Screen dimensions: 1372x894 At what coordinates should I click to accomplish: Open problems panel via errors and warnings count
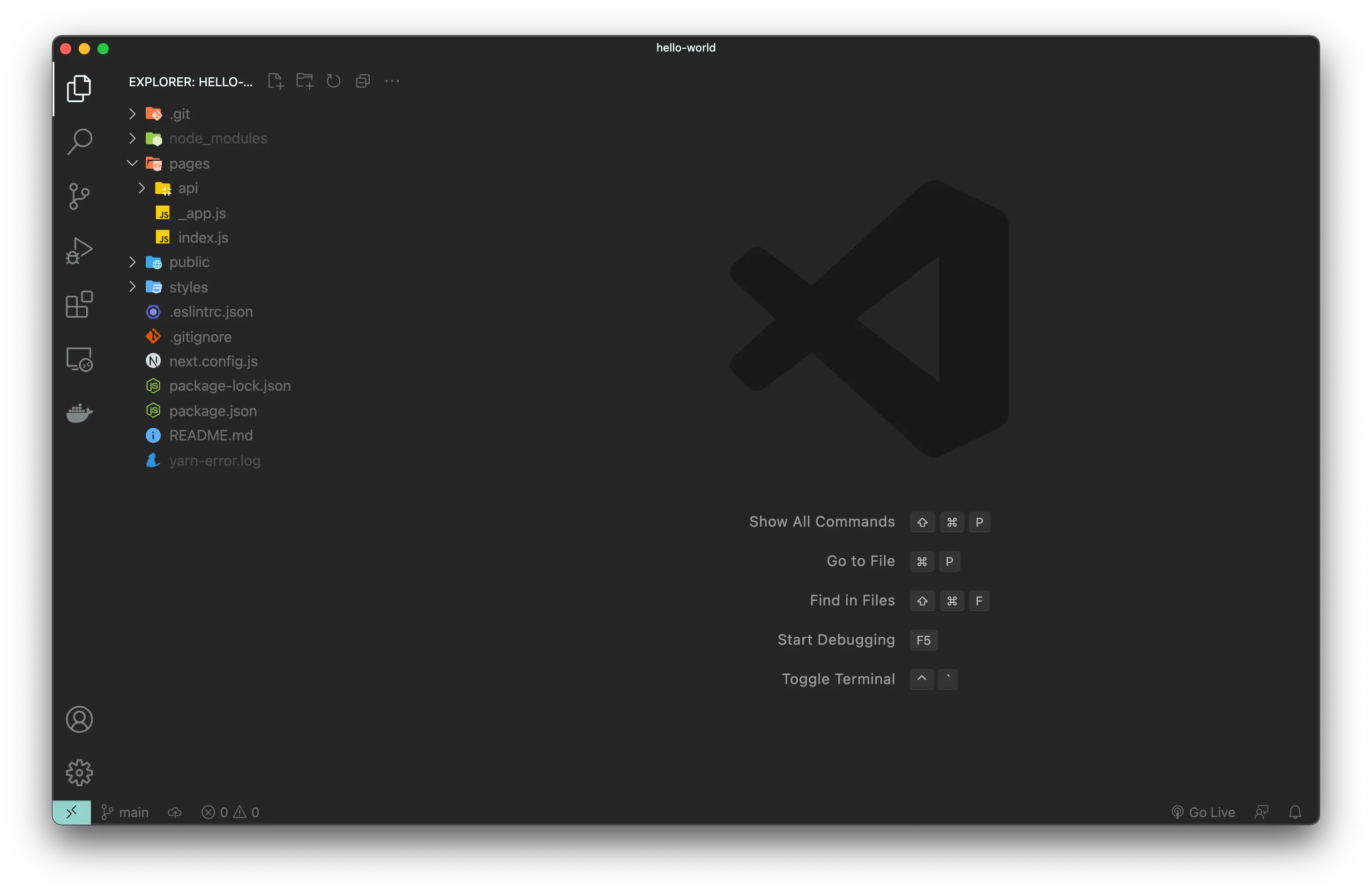tap(230, 812)
